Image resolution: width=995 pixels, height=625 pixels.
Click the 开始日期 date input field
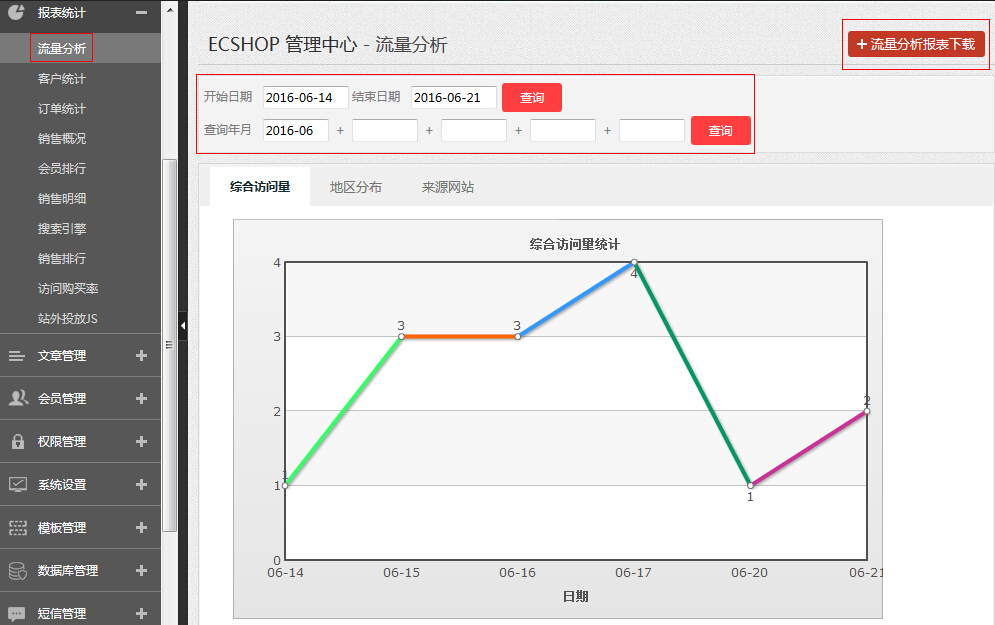304,97
